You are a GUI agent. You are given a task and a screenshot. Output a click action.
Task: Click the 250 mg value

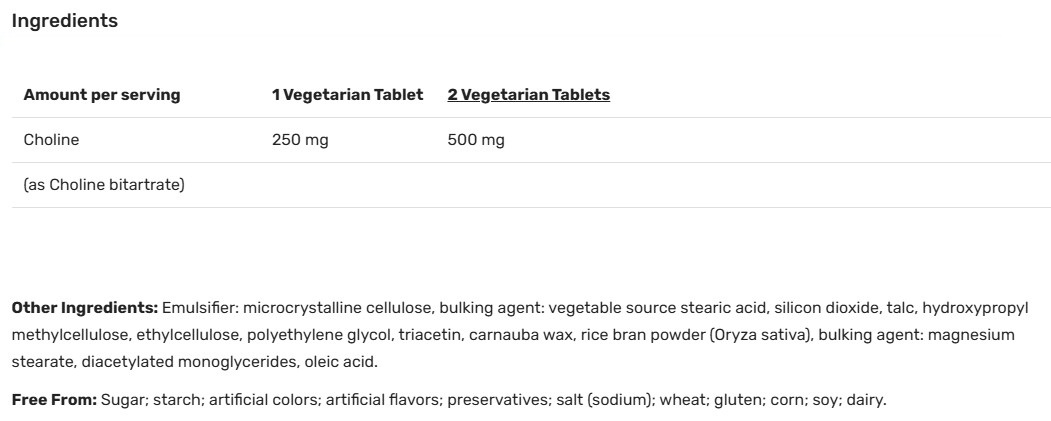[x=300, y=140]
